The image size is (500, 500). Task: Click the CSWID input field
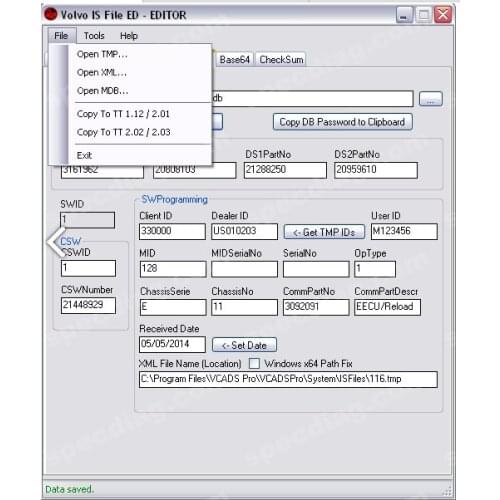pos(88,268)
